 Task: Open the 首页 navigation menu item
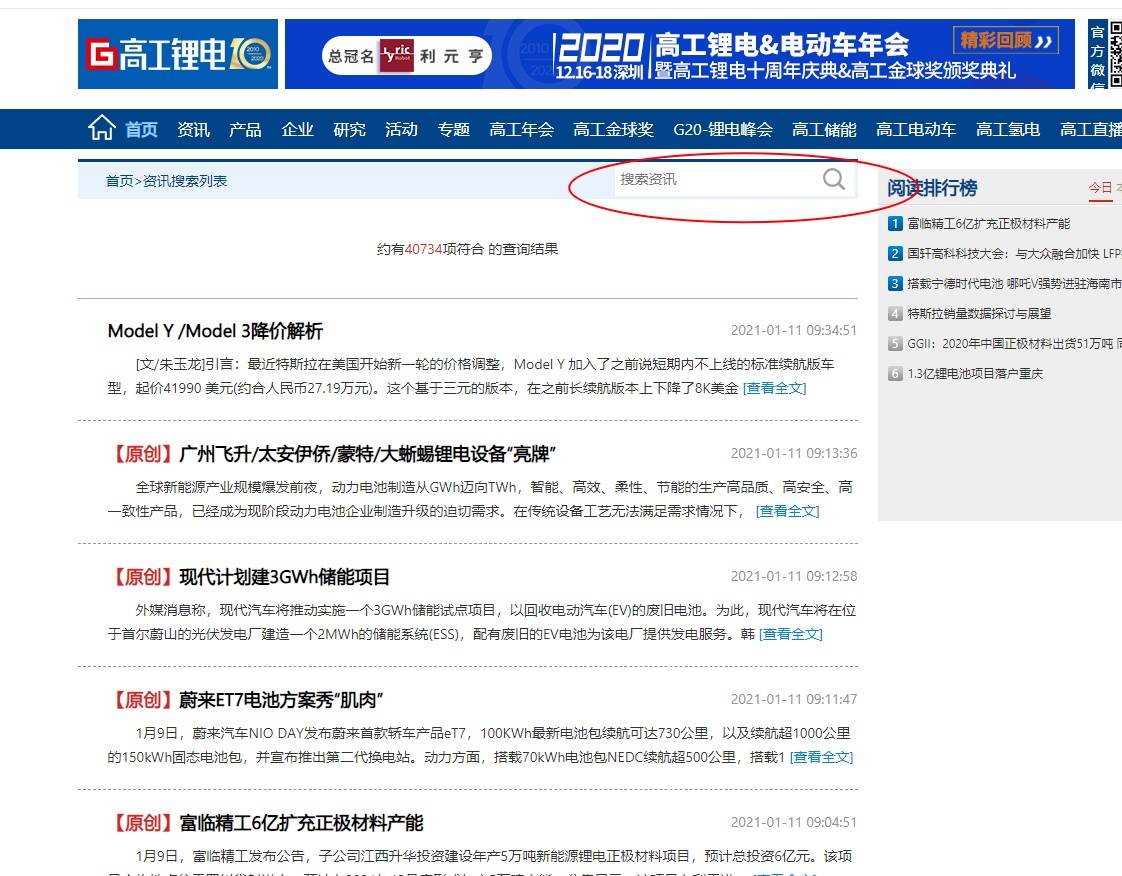(142, 130)
